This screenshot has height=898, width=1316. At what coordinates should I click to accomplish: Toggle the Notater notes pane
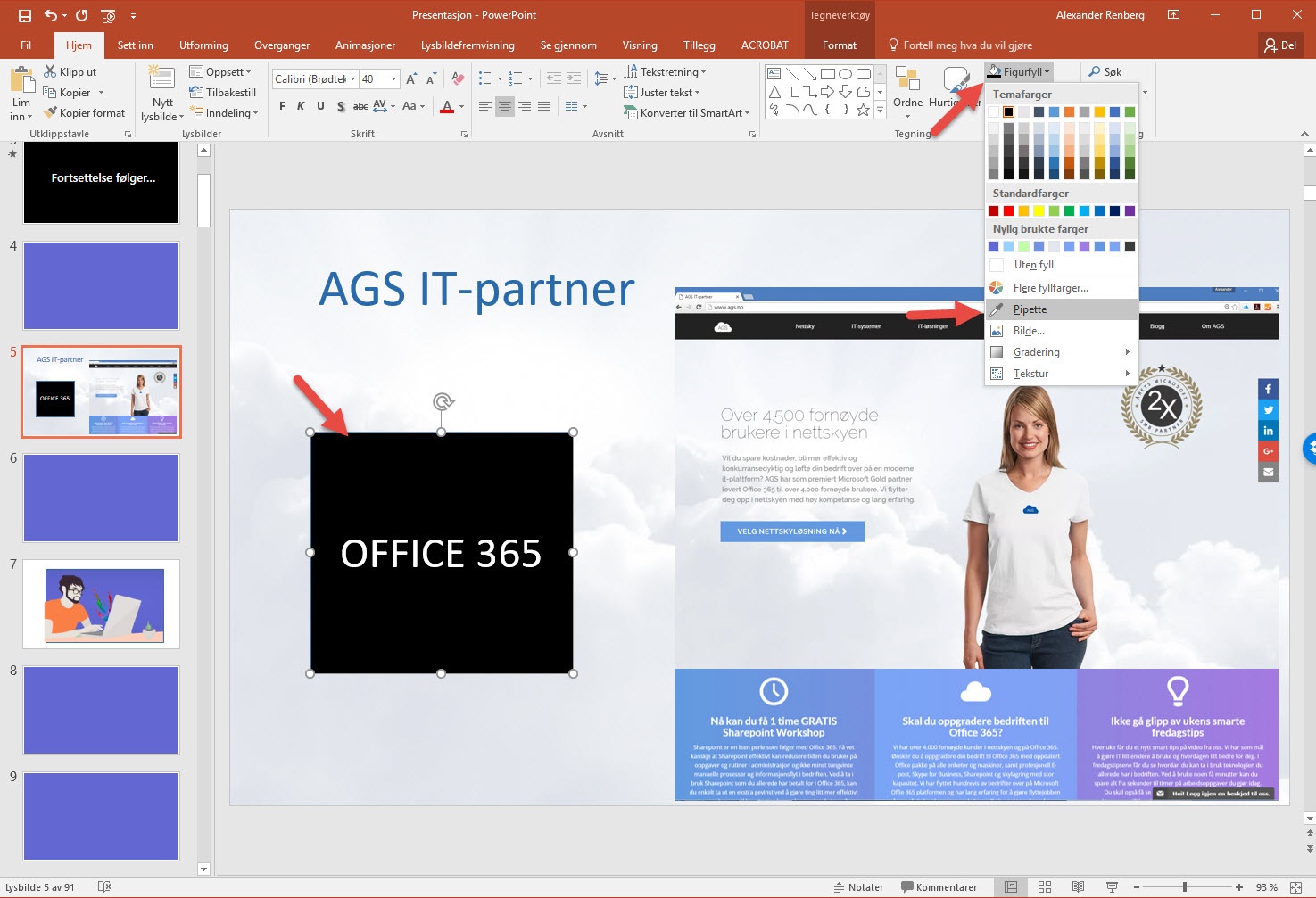[857, 887]
